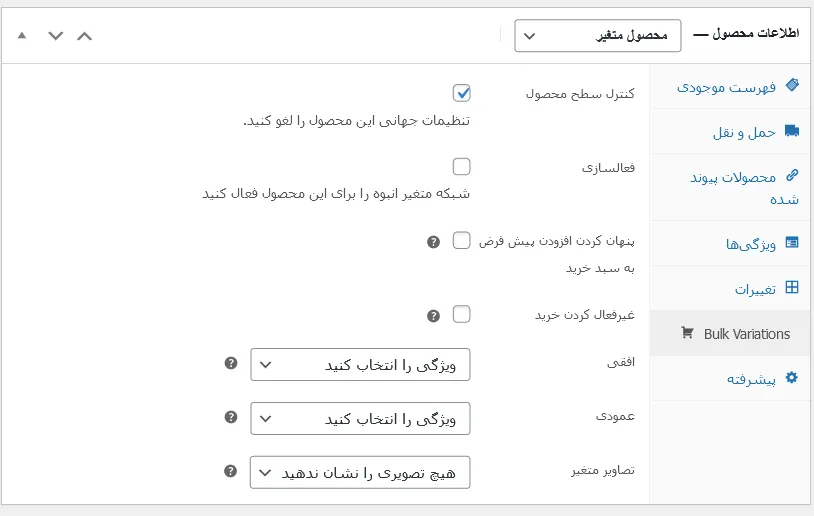814x516 pixels.
Task: Open the محصول متغیر product type dropdown
Action: [x=598, y=36]
